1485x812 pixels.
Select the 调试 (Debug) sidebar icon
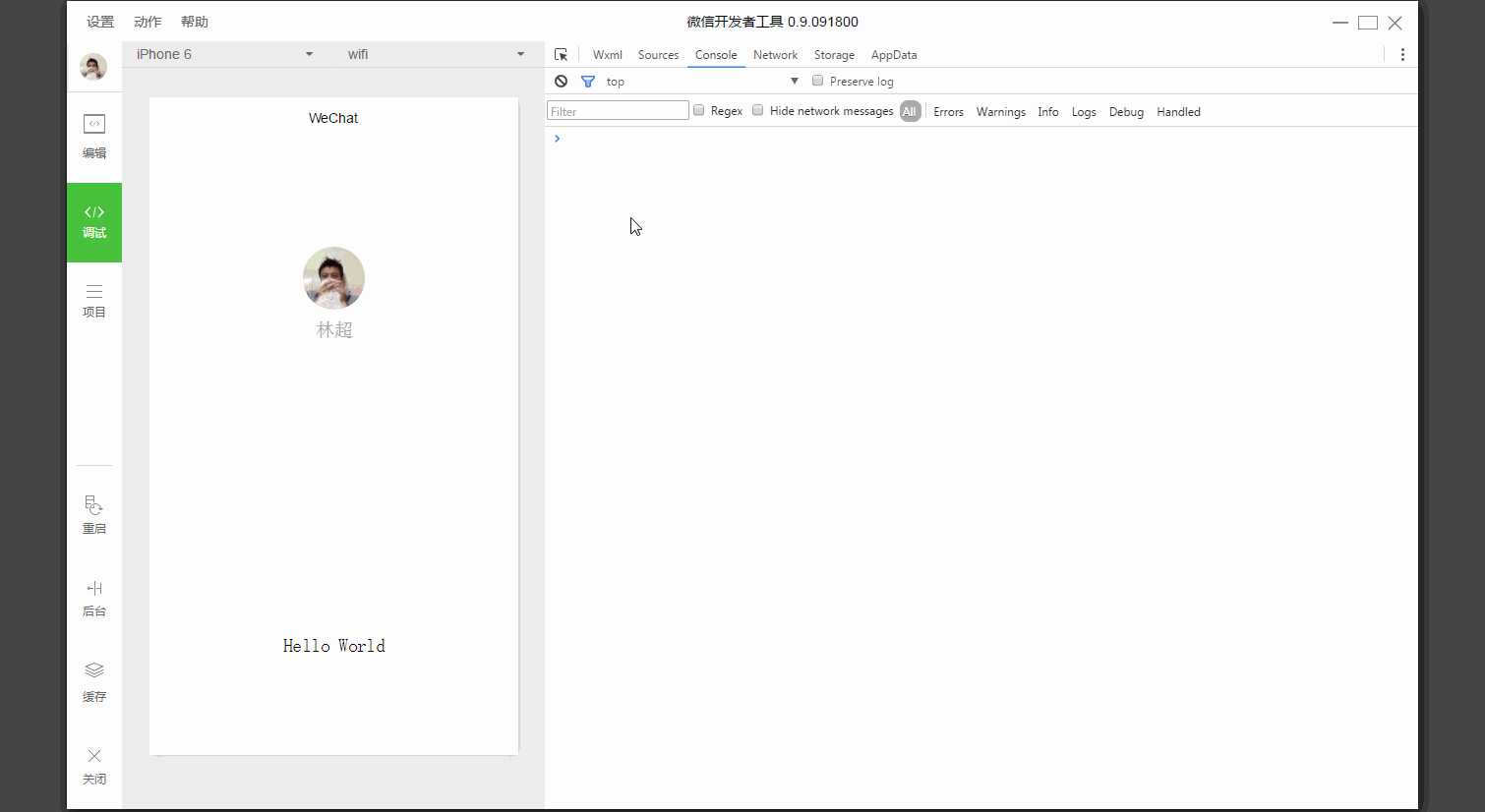94,222
